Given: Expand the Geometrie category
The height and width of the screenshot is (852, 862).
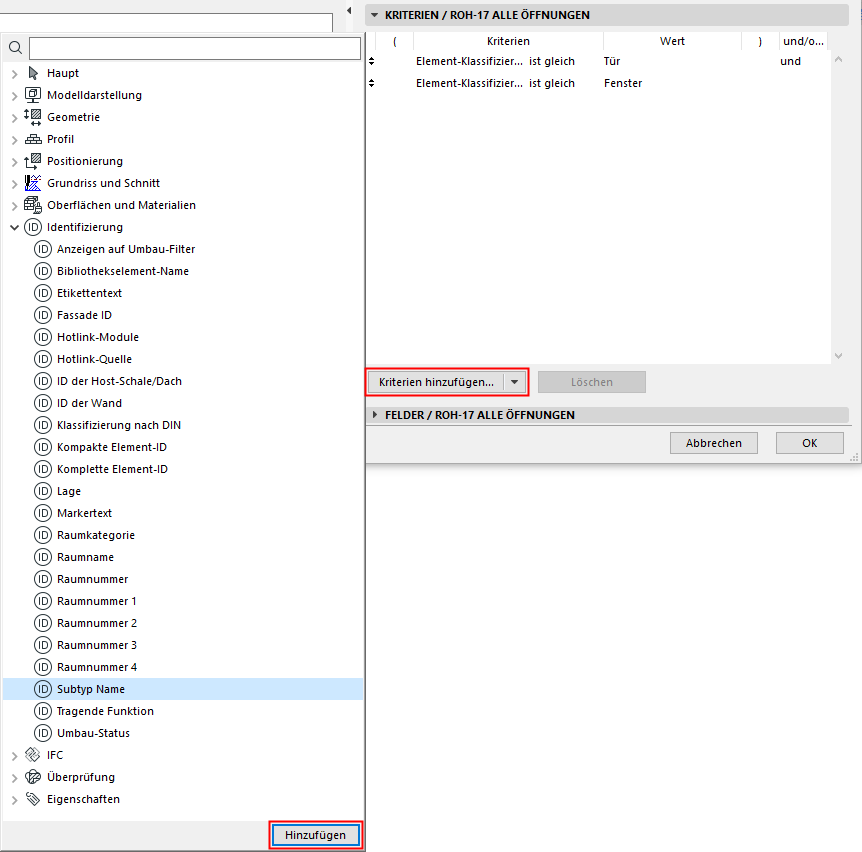Looking at the screenshot, I should [15, 118].
